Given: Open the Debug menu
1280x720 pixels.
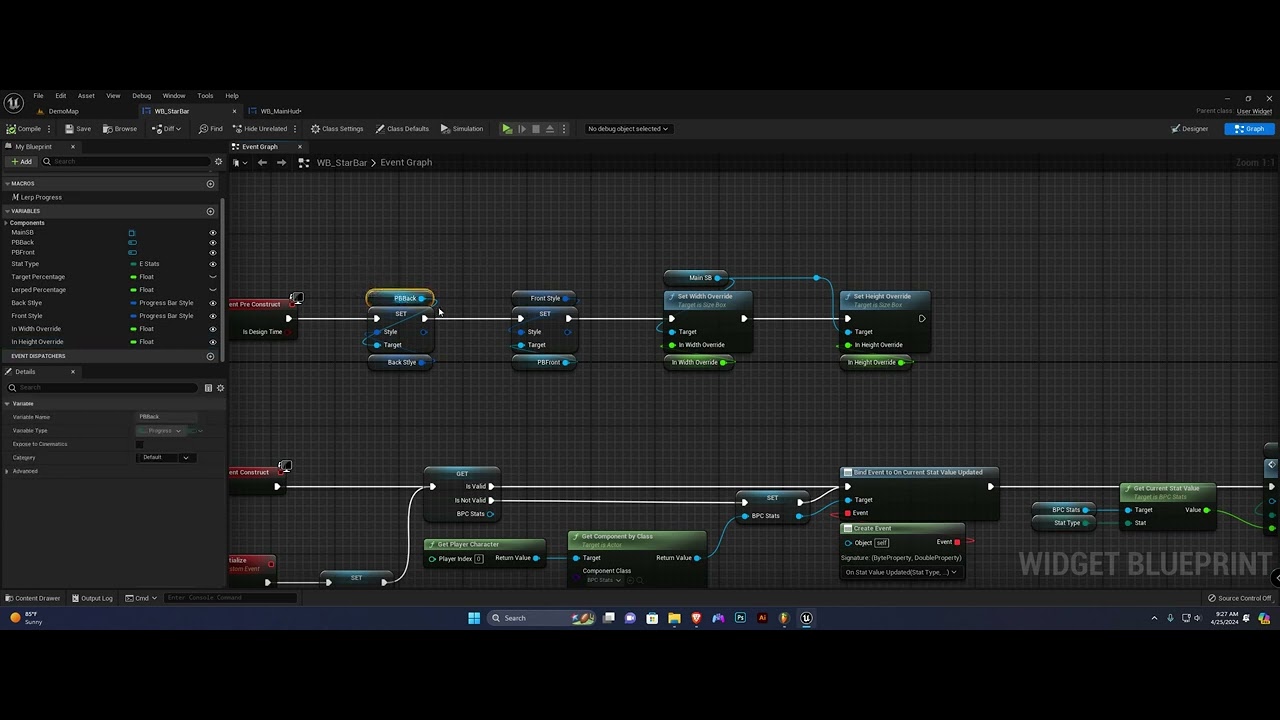Looking at the screenshot, I should tap(141, 96).
